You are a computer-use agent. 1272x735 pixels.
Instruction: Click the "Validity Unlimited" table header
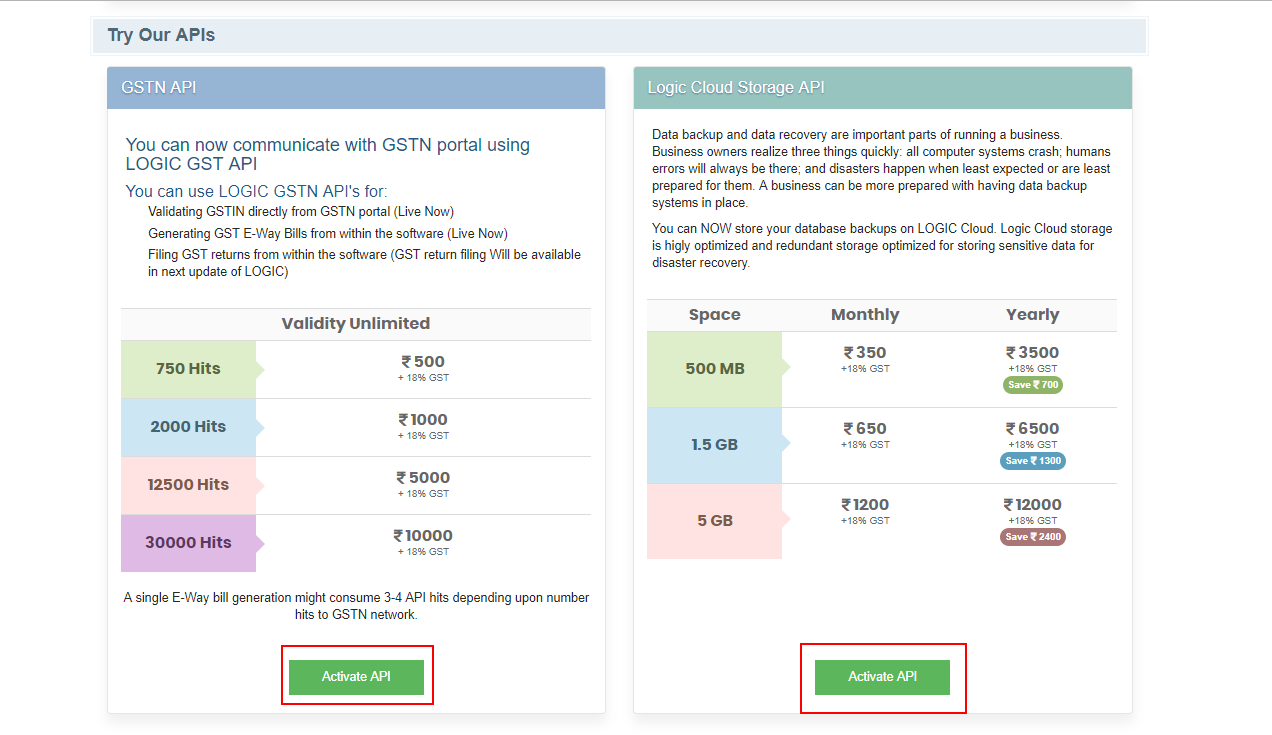[356, 324]
